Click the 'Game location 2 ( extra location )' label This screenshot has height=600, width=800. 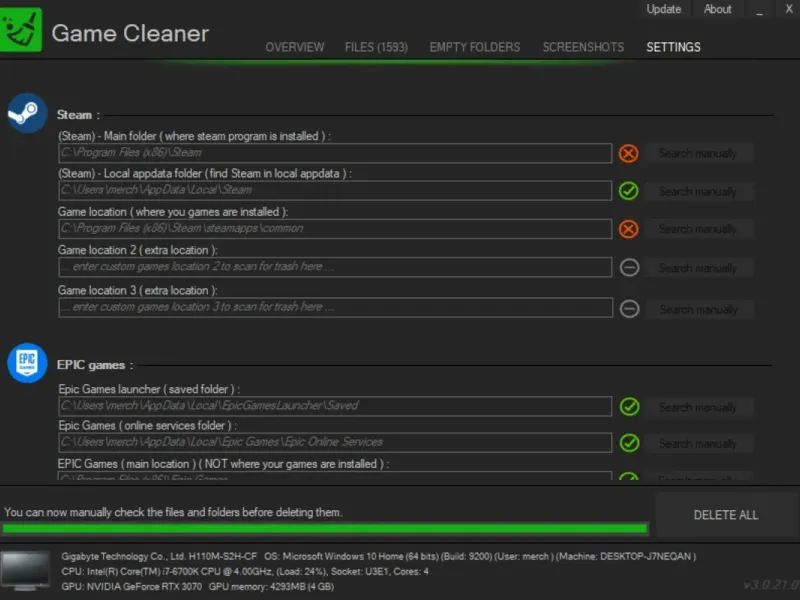coord(138,250)
